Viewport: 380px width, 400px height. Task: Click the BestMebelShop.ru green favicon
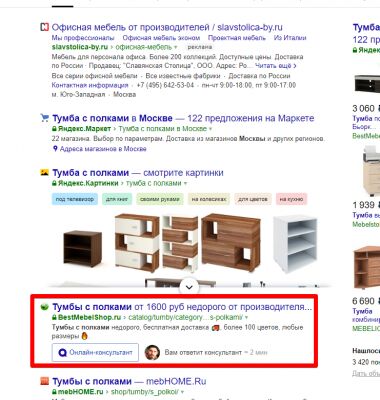tap(44, 306)
